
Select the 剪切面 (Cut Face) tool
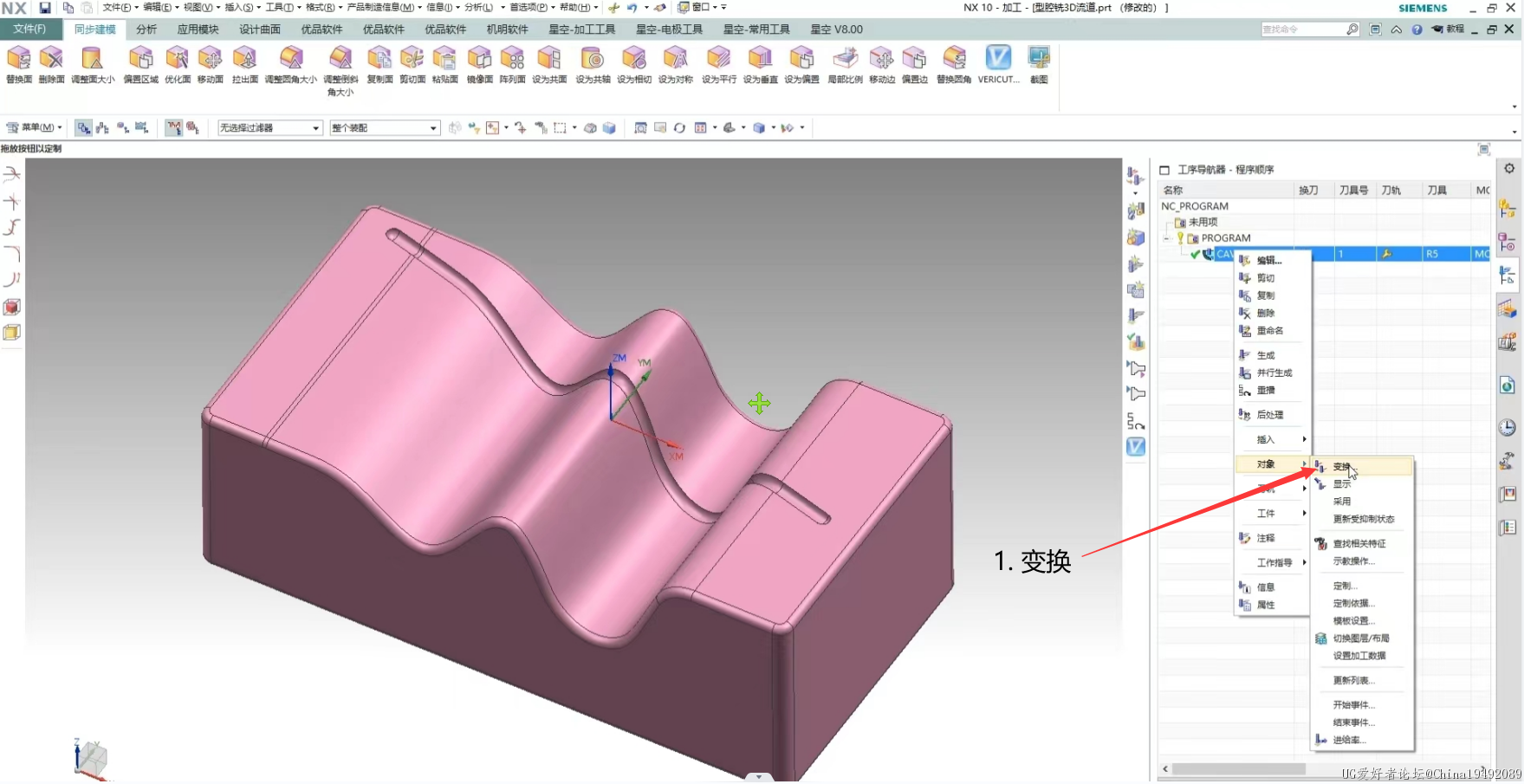click(412, 65)
